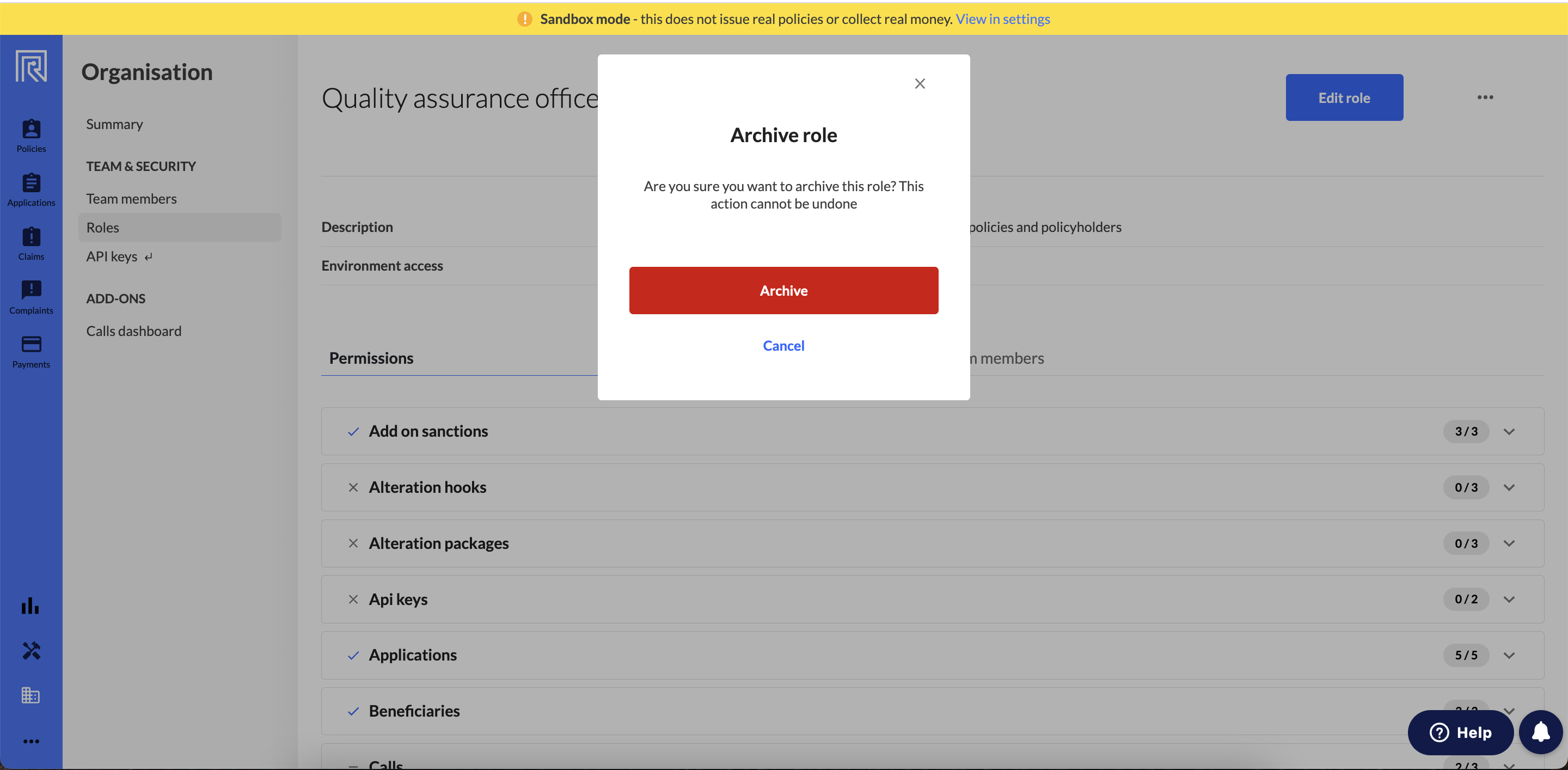
Task: Open the analytics bar-chart icon
Action: point(31,606)
